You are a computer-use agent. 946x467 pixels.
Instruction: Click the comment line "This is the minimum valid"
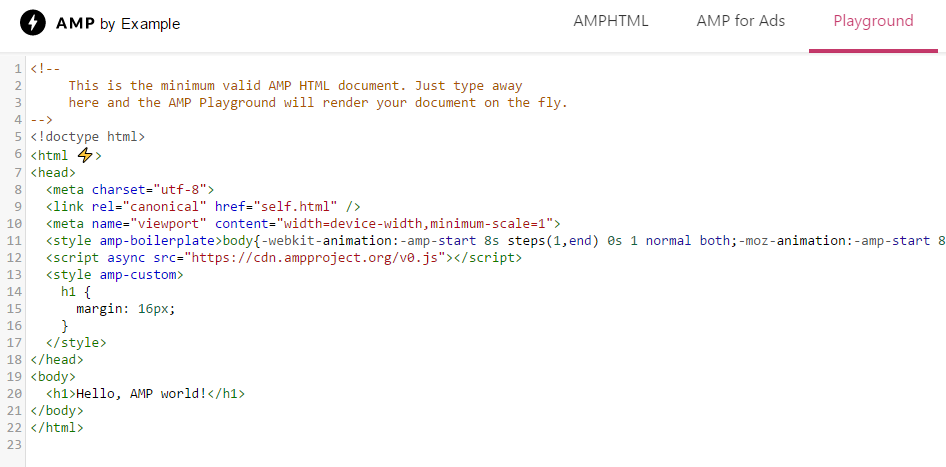click(x=295, y=86)
